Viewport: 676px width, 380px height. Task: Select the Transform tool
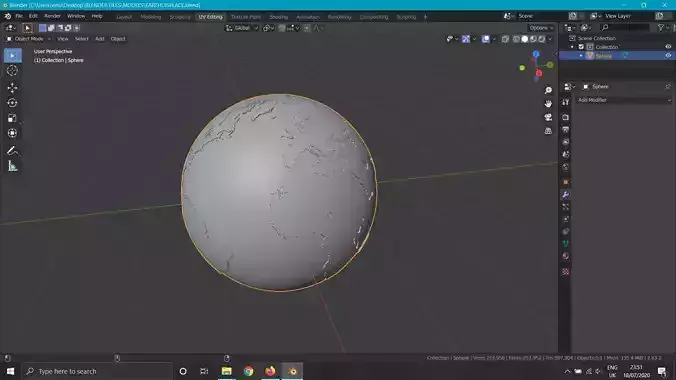(x=13, y=133)
